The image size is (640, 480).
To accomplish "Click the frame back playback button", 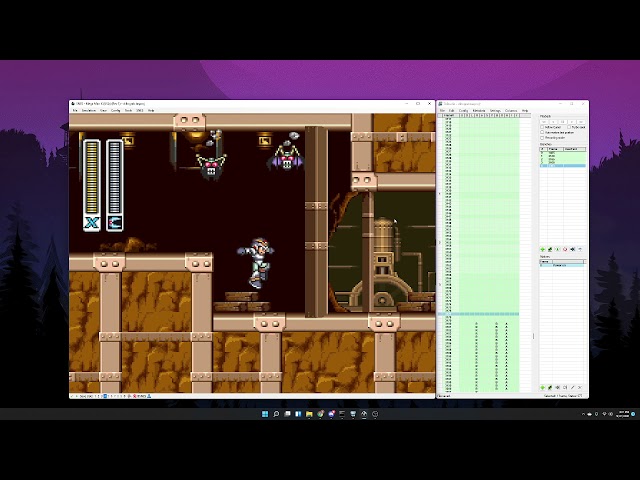I will pyautogui.click(x=553, y=122).
